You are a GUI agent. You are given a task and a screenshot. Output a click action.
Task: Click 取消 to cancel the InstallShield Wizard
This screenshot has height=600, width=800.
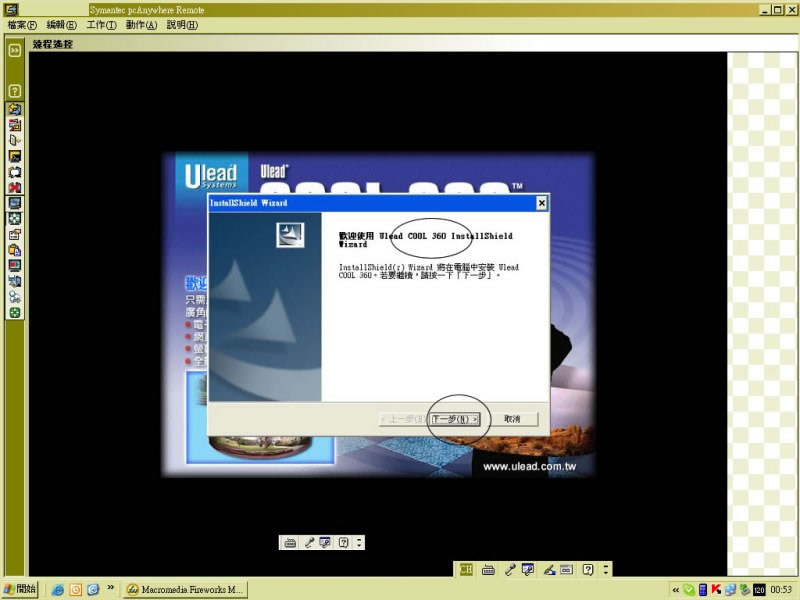(512, 419)
